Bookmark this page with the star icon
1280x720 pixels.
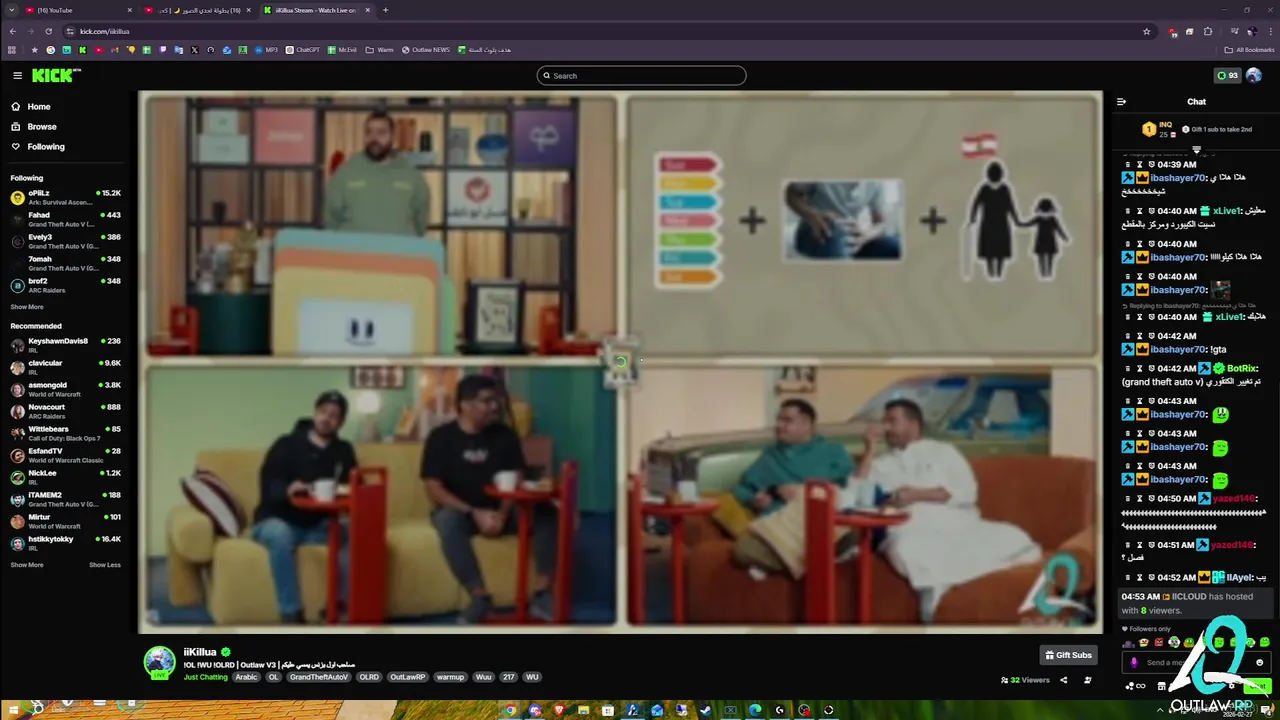tap(1146, 31)
